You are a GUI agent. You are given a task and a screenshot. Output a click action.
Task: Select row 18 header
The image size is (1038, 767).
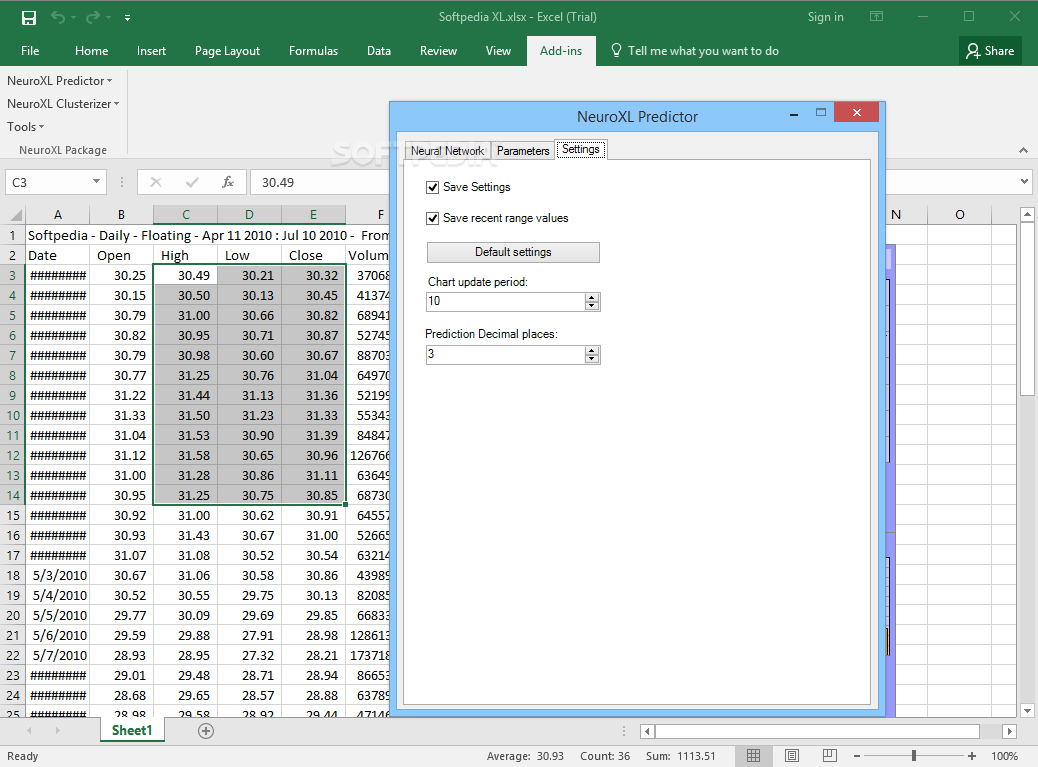[13, 575]
